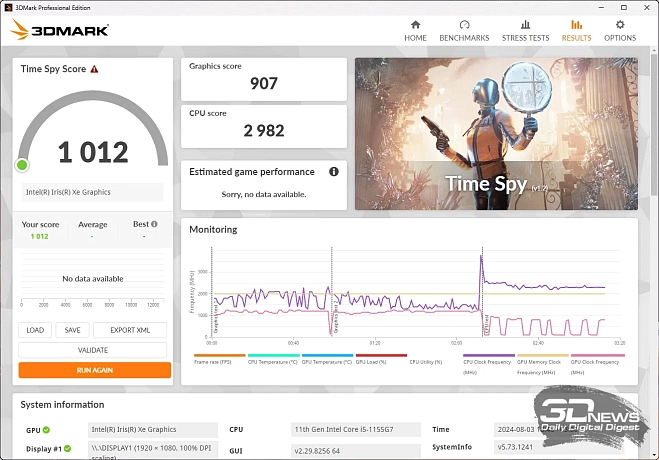
Task: Click the Time Spy benchmark thumbnail image
Action: (496, 134)
